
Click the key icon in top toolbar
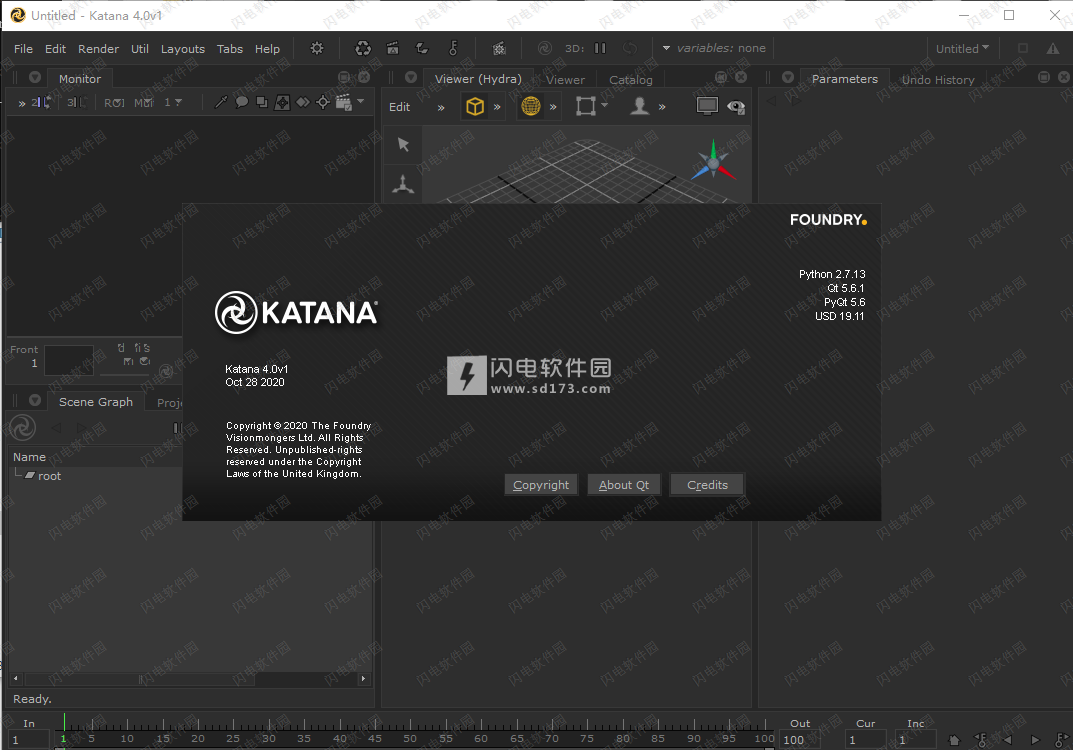click(453, 48)
